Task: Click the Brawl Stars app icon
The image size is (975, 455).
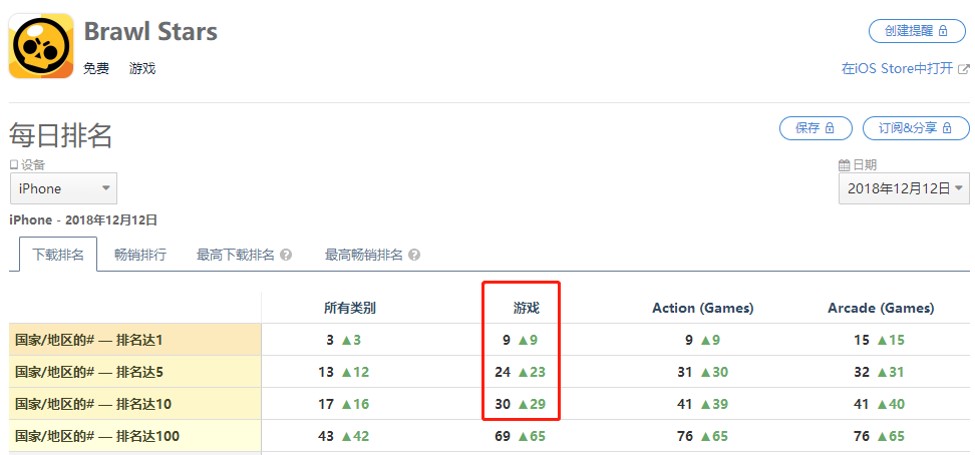Action: pos(41,46)
